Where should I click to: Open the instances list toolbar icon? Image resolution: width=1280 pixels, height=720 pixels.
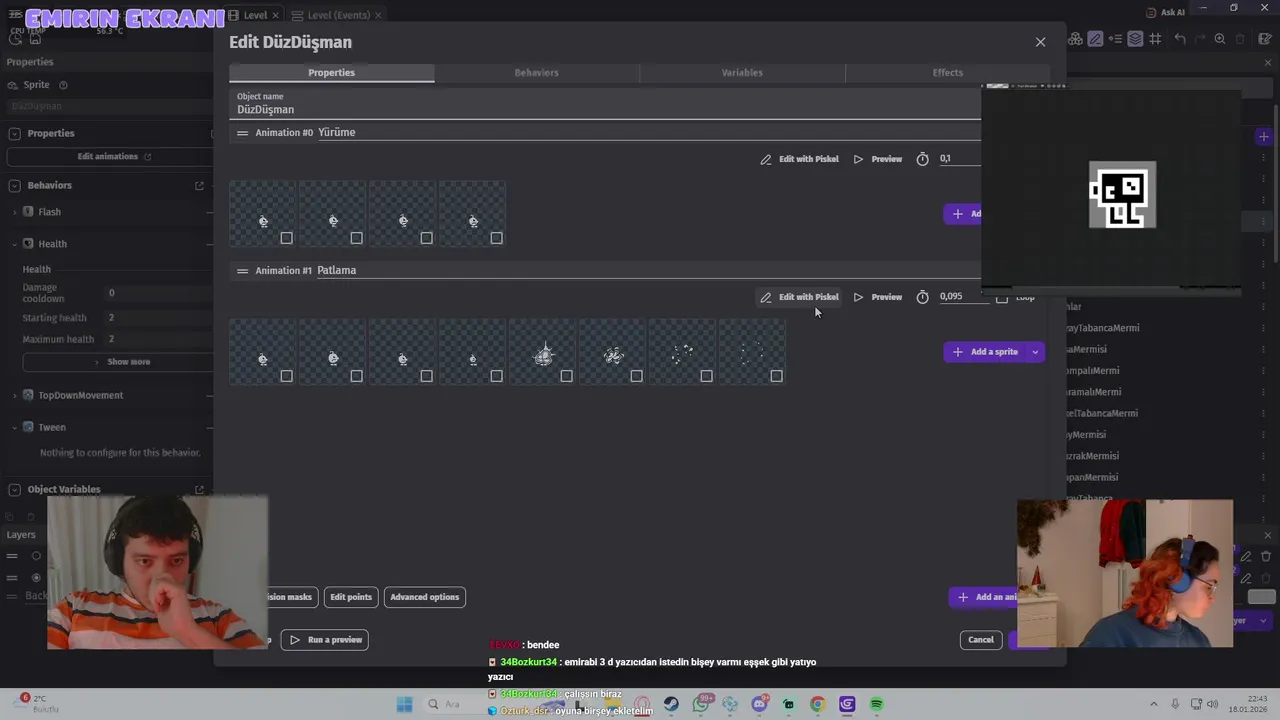[x=1115, y=39]
